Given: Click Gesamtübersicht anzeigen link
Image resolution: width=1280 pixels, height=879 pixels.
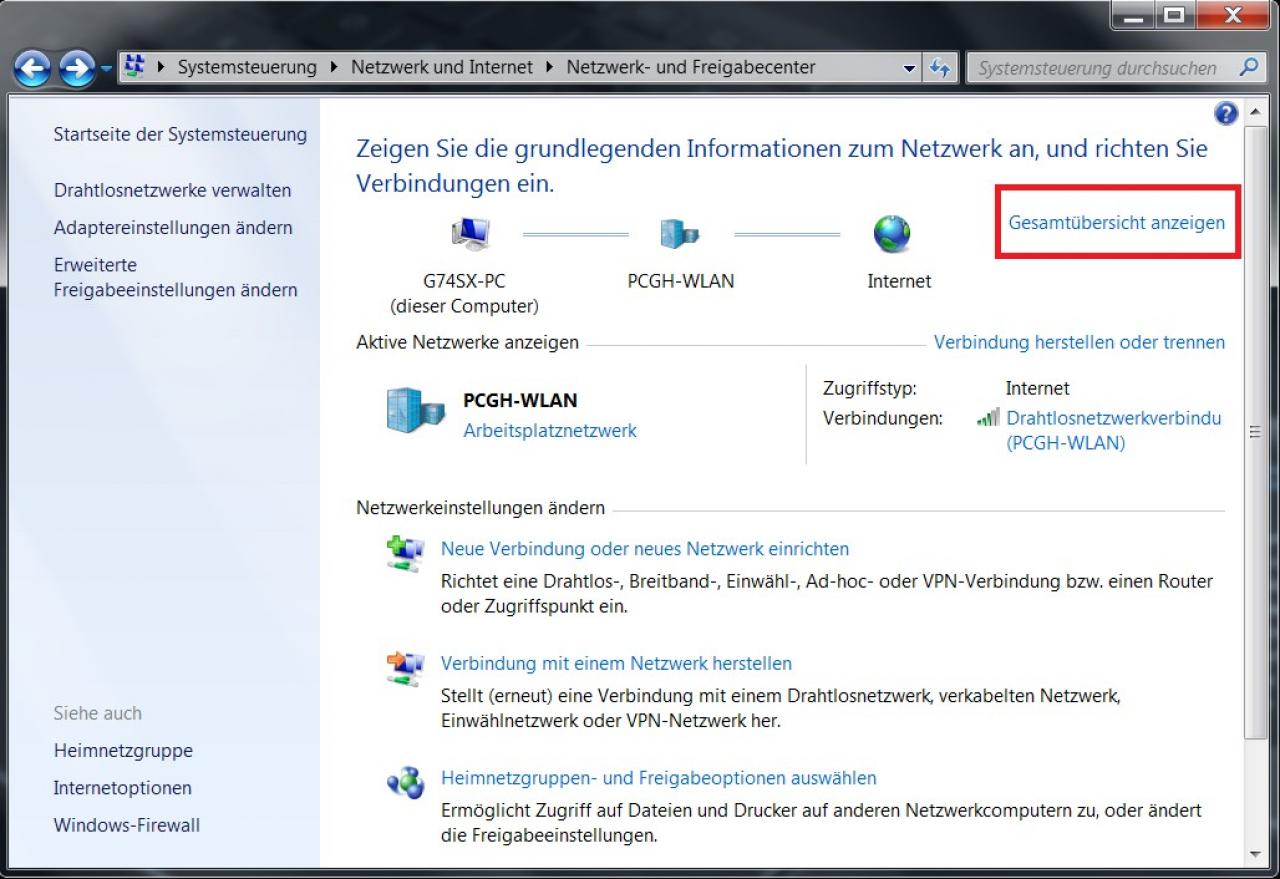Looking at the screenshot, I should click(1116, 223).
